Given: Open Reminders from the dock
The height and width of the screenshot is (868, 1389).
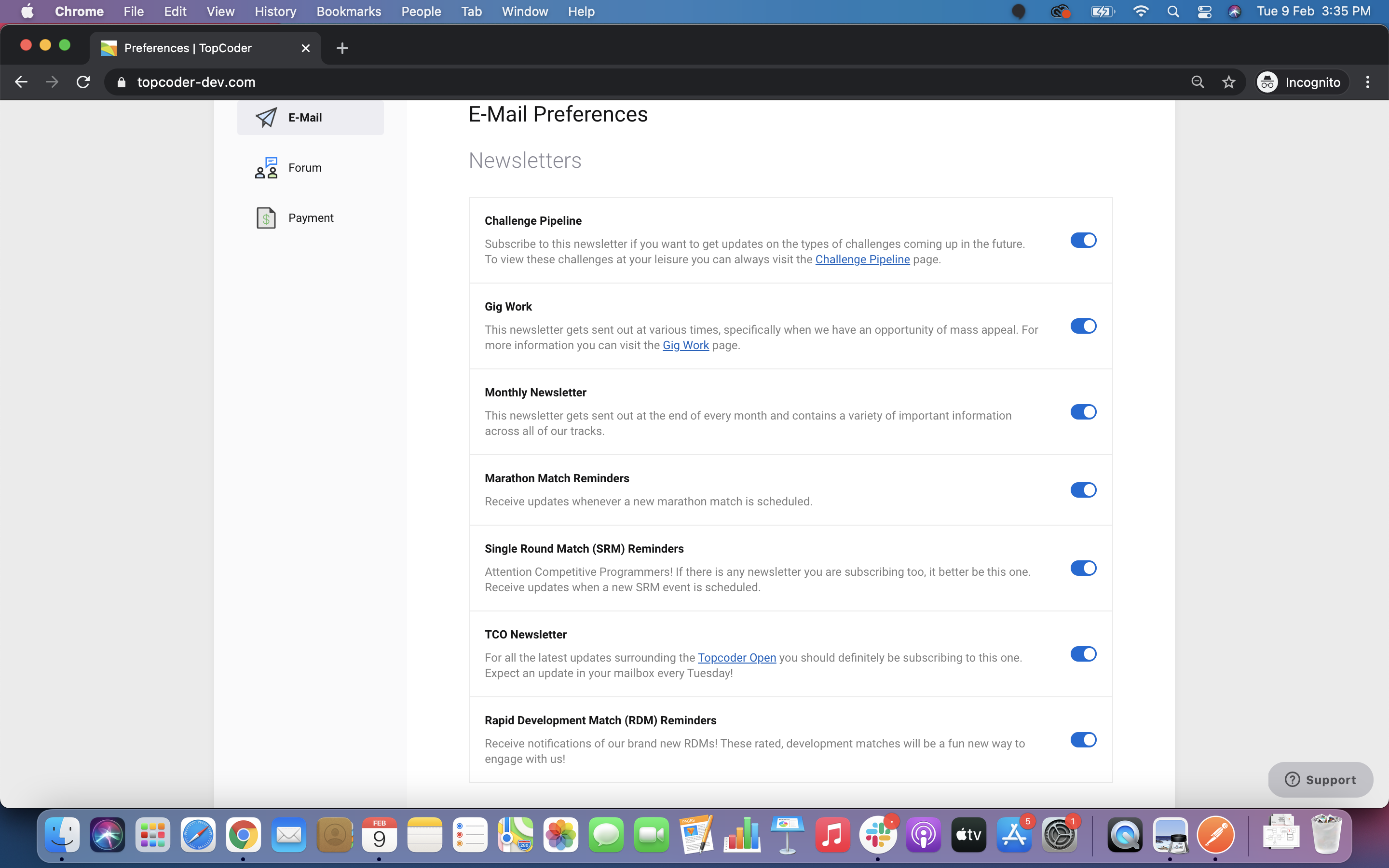Looking at the screenshot, I should [470, 834].
